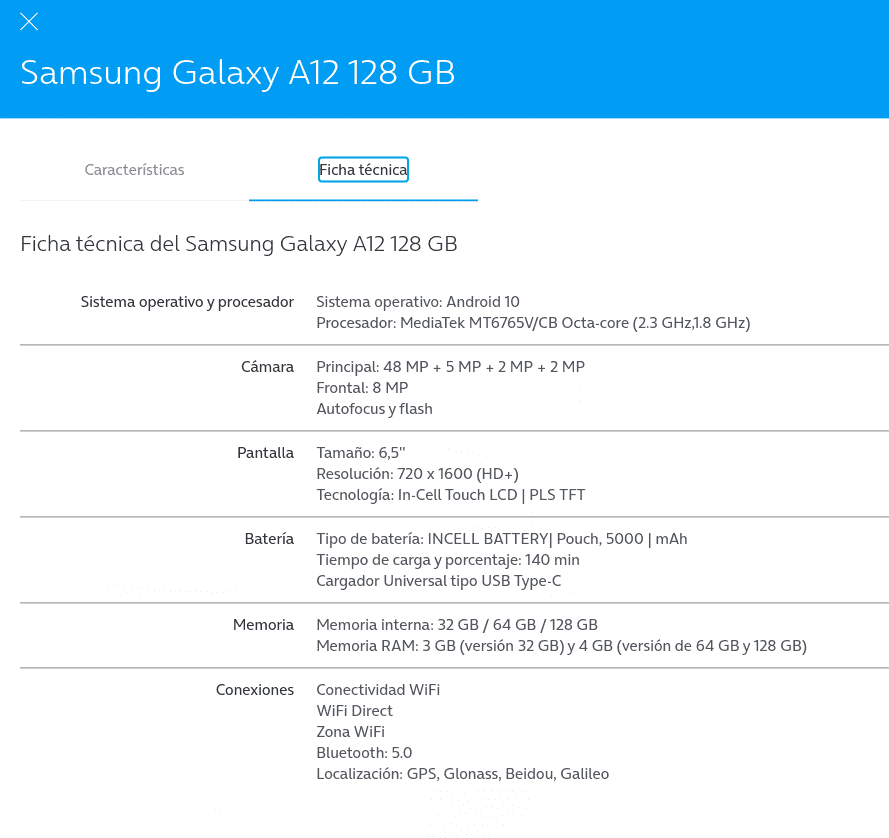Click the Sistema operativo Android 10 line
889x838 pixels.
click(x=418, y=302)
